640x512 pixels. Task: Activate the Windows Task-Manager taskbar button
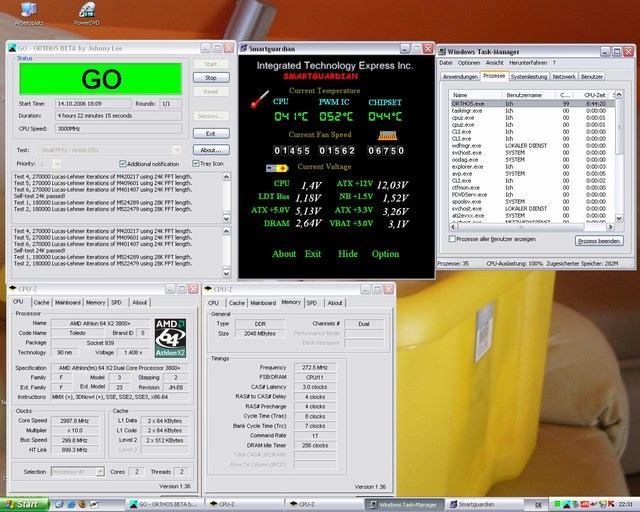click(x=404, y=505)
